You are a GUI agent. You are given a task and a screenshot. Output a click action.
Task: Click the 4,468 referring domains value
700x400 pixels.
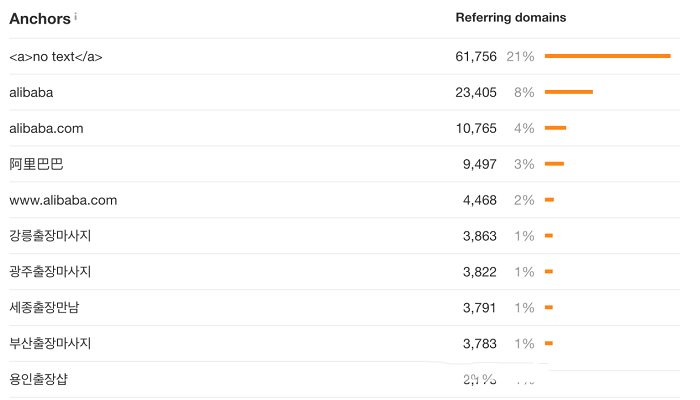pos(479,200)
